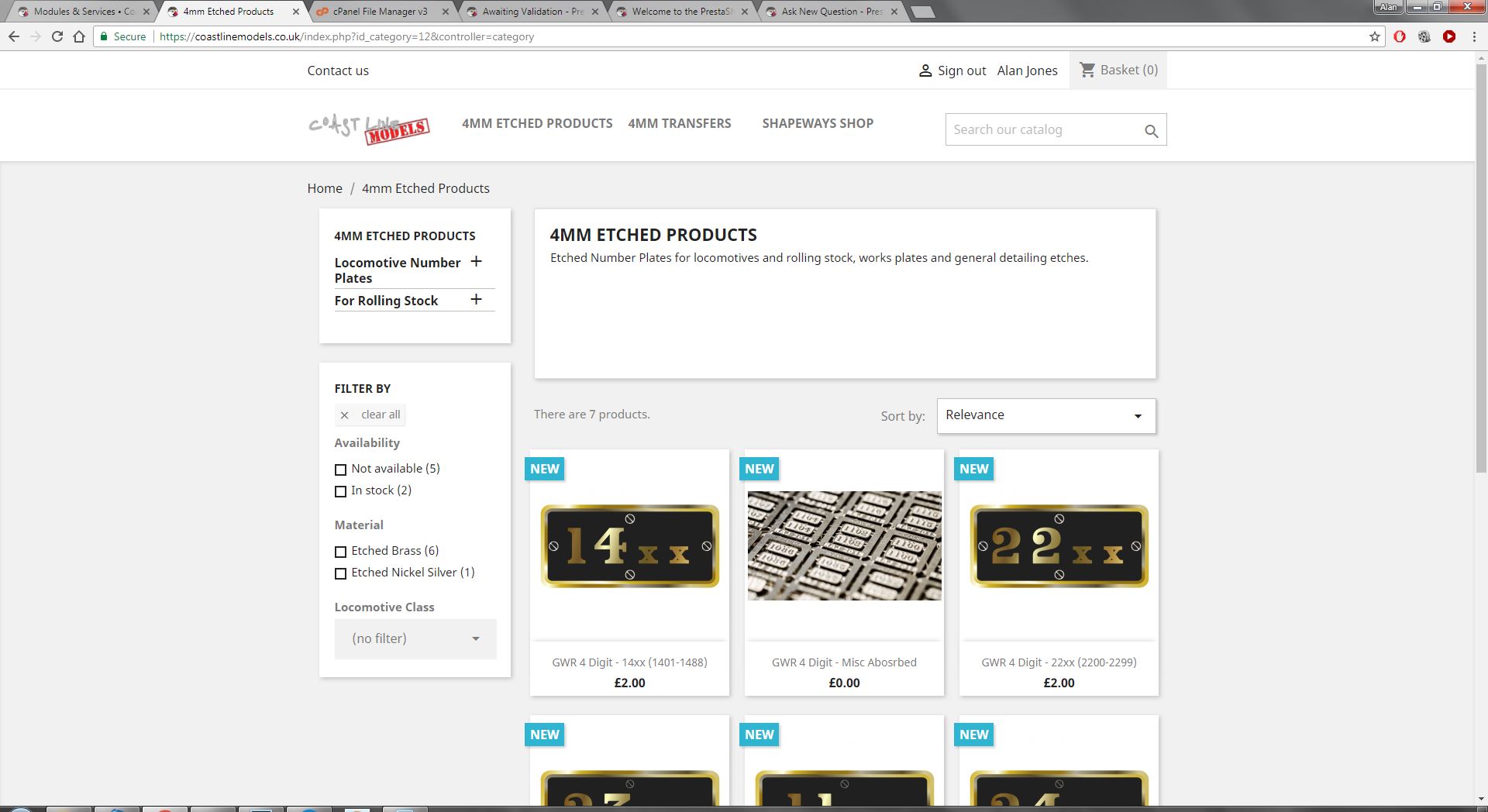Open a new browser tab
This screenshot has width=1488, height=812.
coord(922,12)
